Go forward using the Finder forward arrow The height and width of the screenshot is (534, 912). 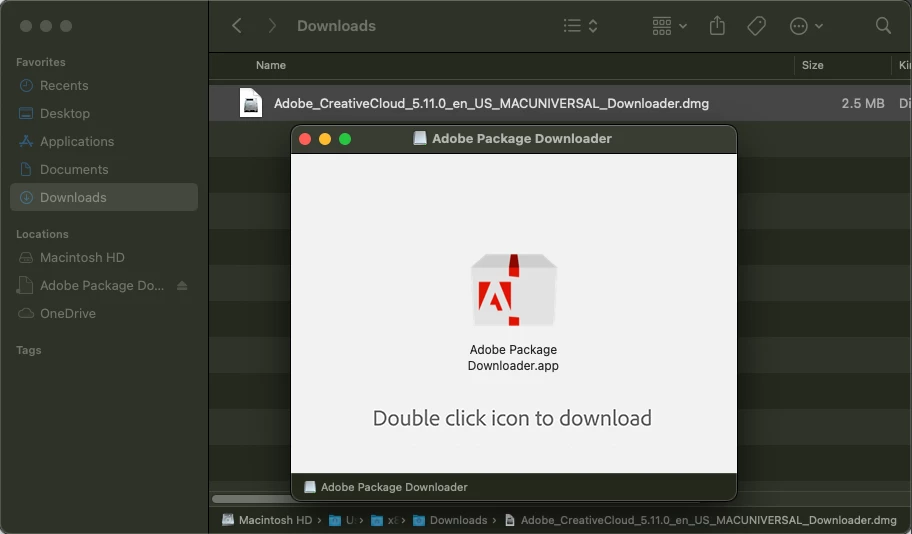272,26
